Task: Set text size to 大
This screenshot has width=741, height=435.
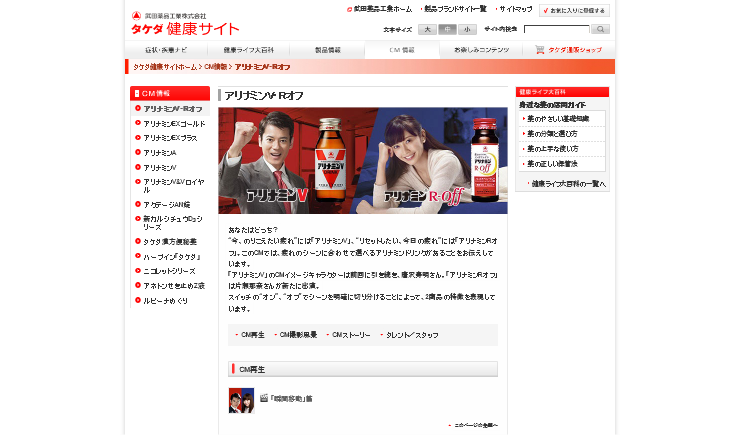Action: pos(427,29)
